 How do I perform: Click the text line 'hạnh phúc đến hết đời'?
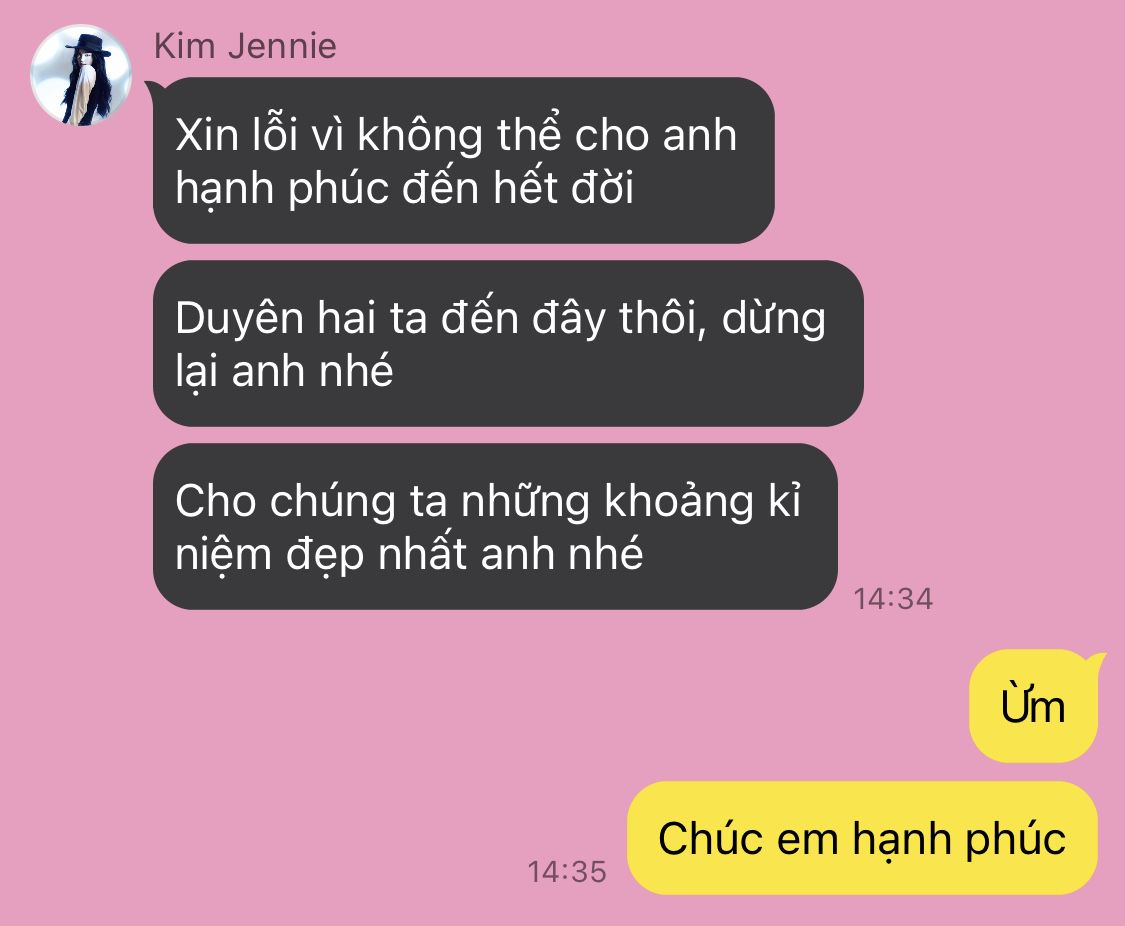pyautogui.click(x=405, y=188)
